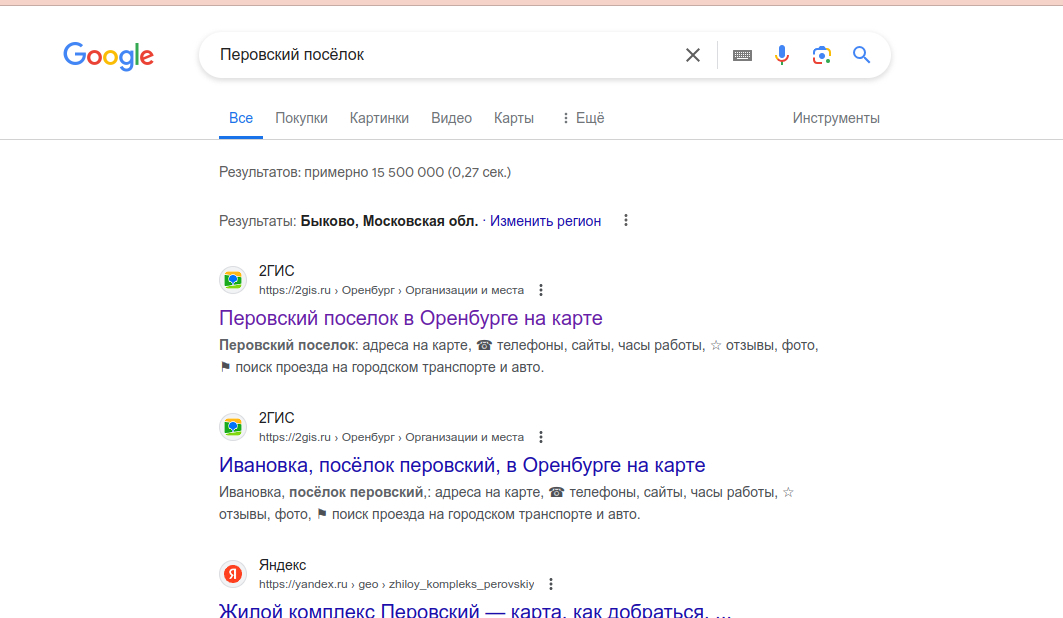
Task: Open search by image camera icon
Action: 822,55
